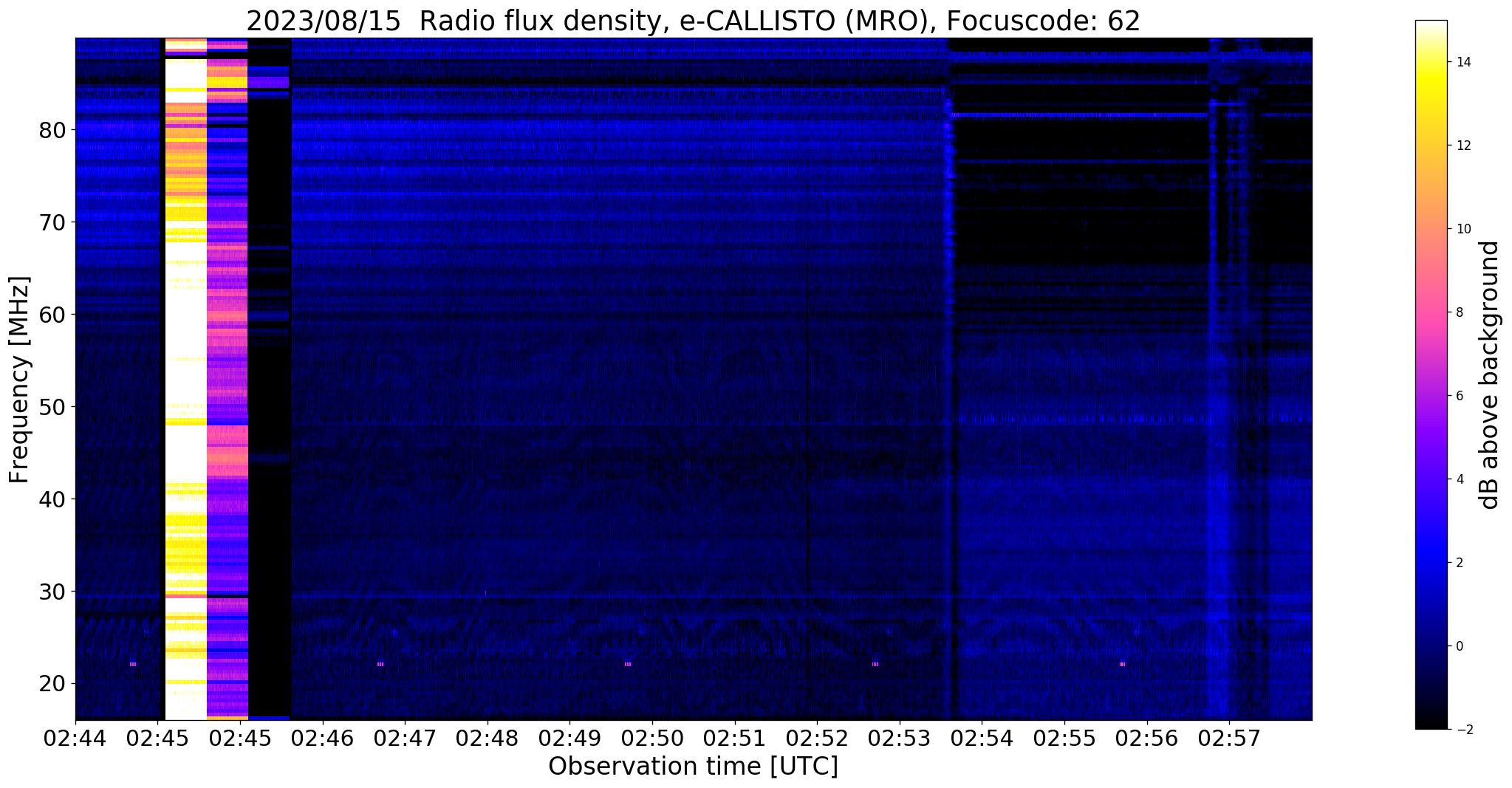
Task: Click the 02:53 time tick label
Action: [x=900, y=738]
